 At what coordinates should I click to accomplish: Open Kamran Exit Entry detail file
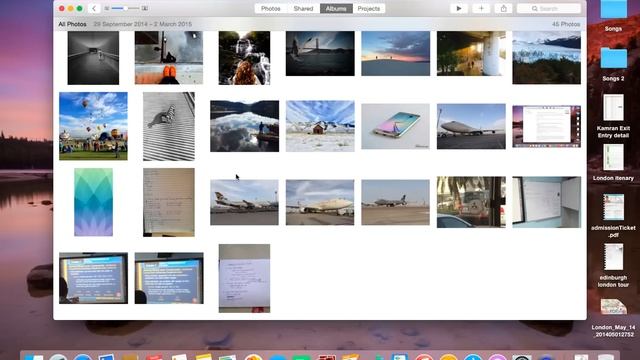point(613,116)
